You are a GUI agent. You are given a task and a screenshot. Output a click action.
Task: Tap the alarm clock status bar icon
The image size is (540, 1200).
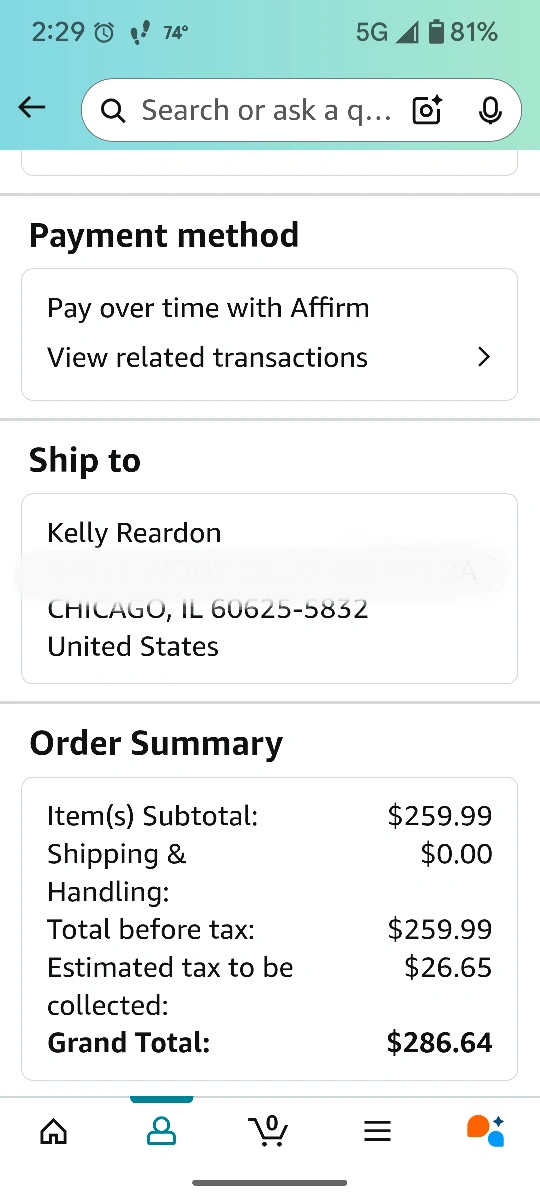(104, 33)
